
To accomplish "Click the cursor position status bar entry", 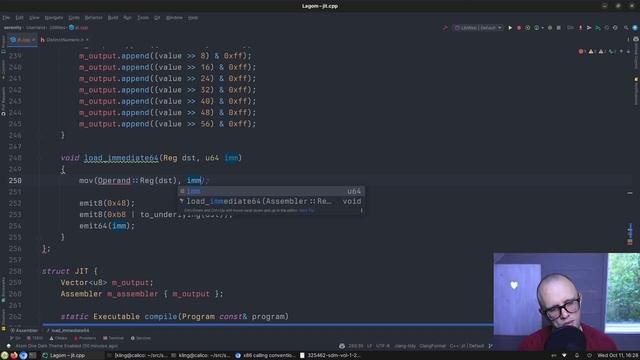I will point(356,346).
